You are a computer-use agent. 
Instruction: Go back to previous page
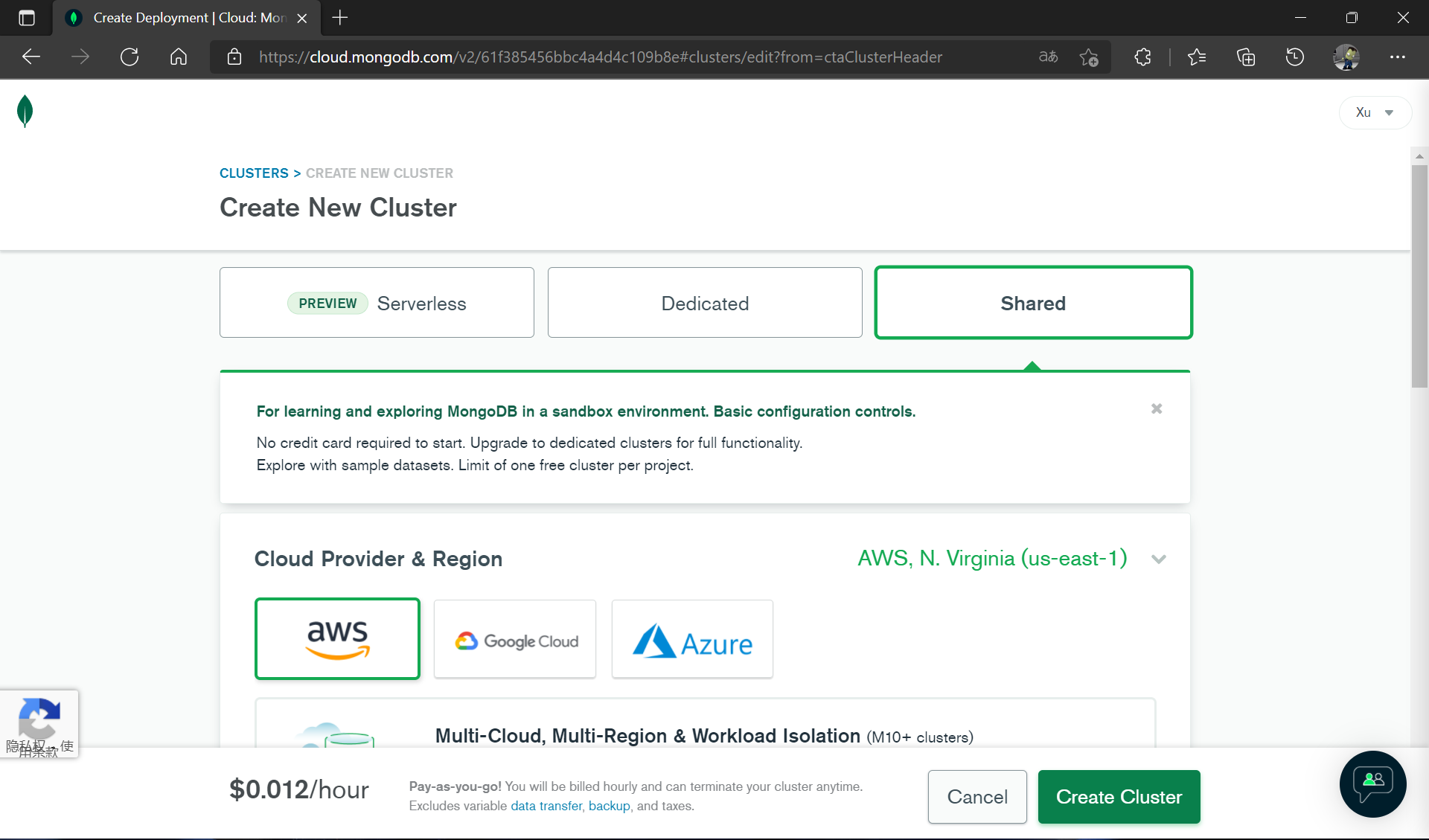click(x=31, y=57)
